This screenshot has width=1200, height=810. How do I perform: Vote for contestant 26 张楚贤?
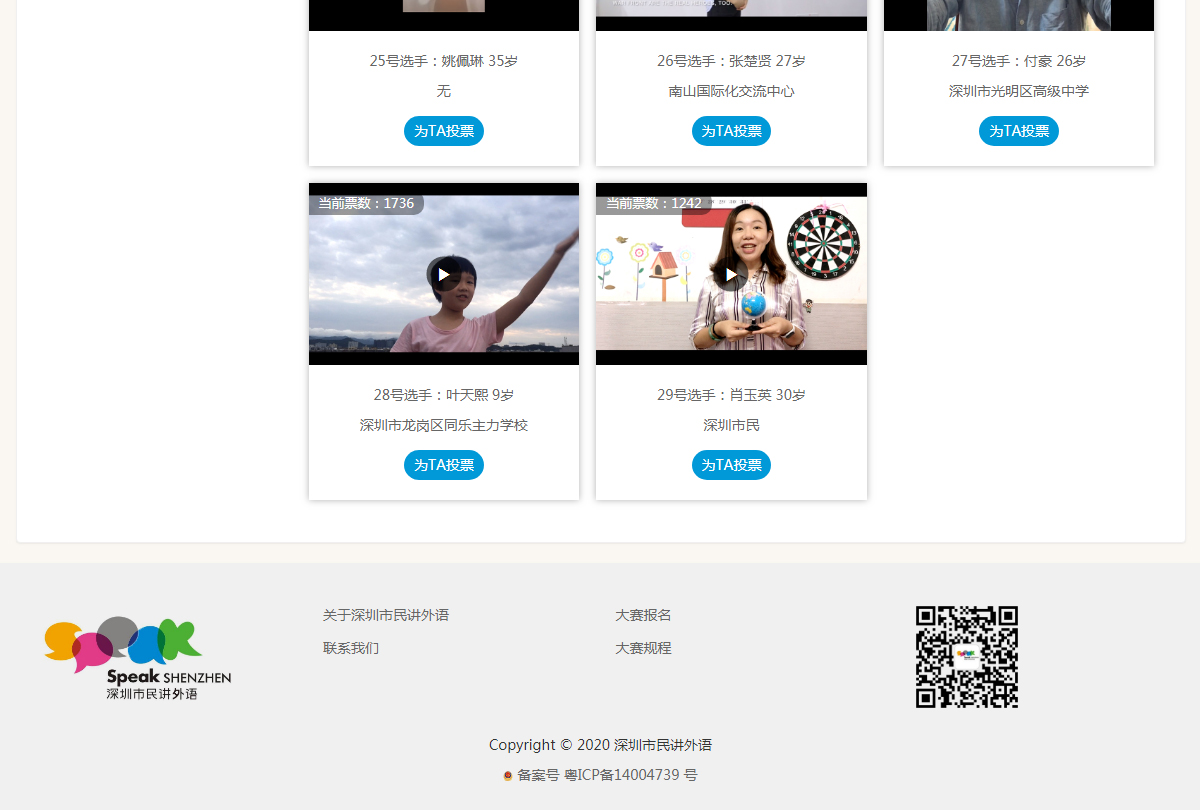(x=731, y=131)
